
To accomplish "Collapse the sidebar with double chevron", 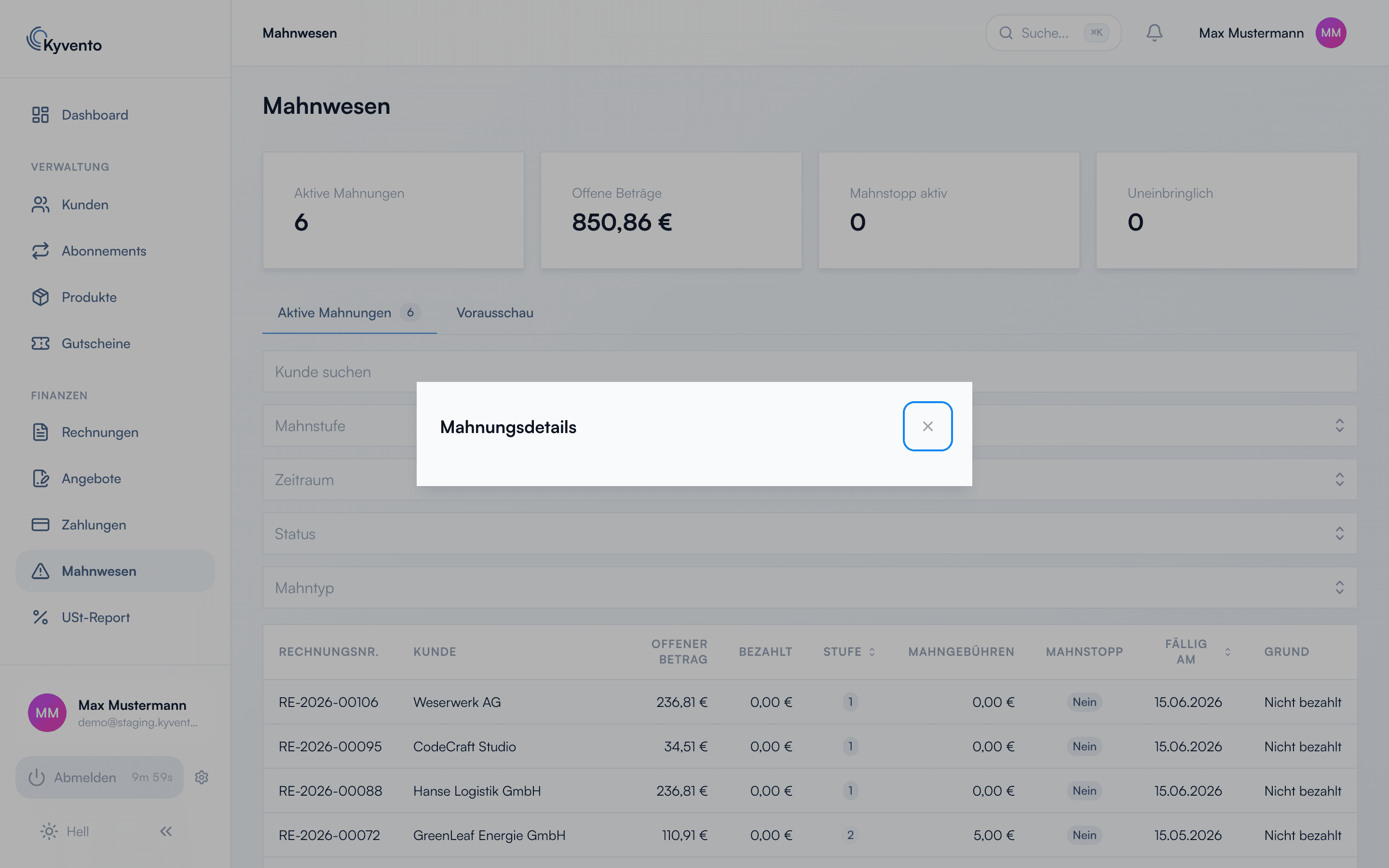I will (x=166, y=831).
